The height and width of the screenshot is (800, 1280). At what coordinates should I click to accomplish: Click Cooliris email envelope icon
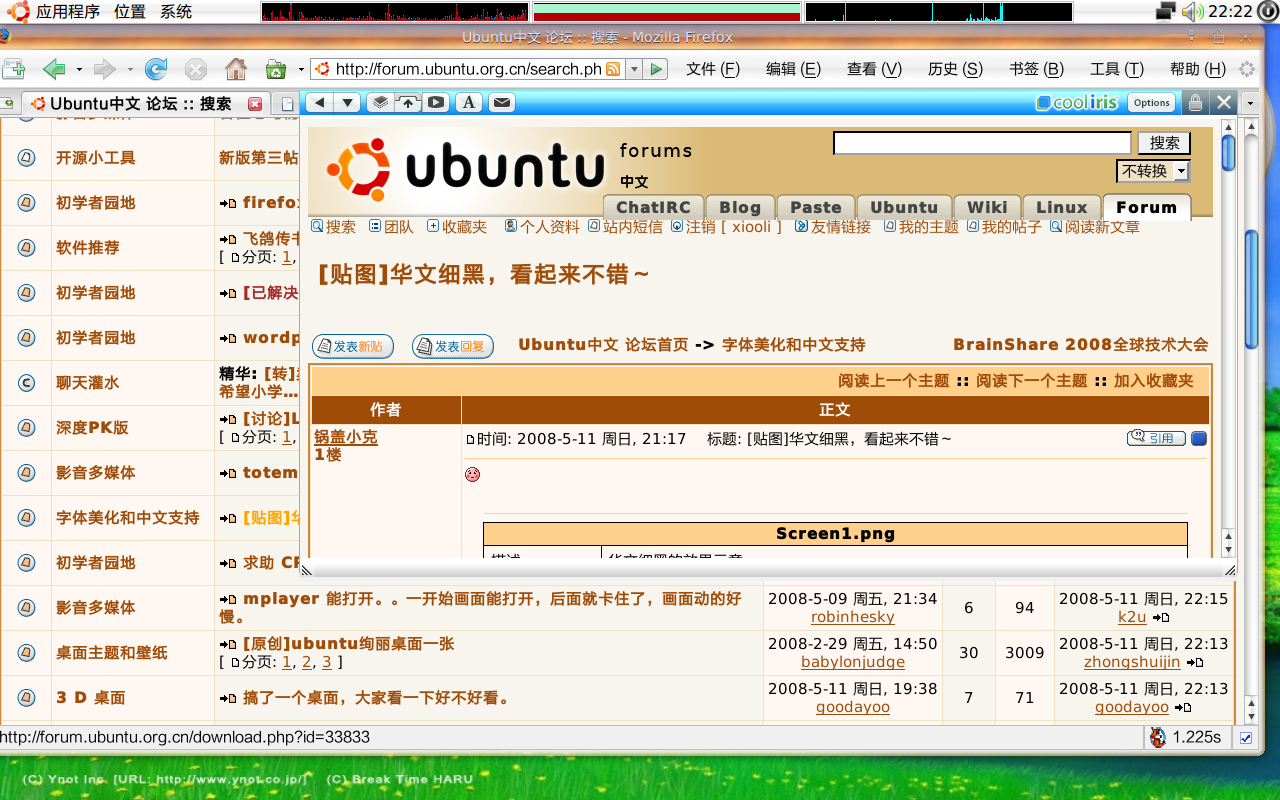pyautogui.click(x=501, y=102)
